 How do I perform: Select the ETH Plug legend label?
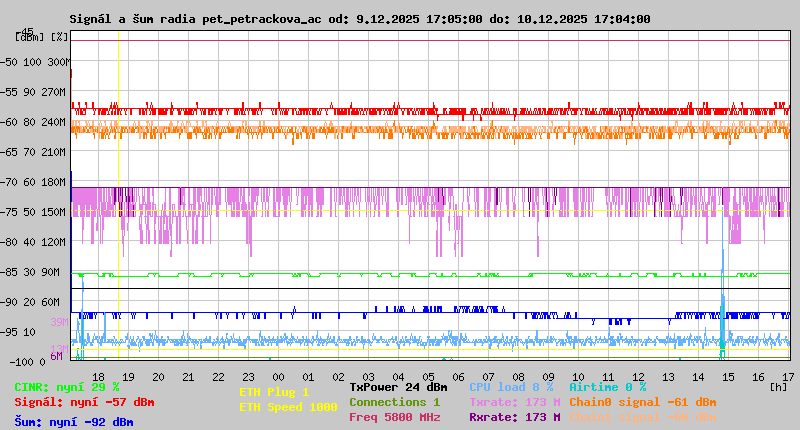pyautogui.click(x=275, y=393)
